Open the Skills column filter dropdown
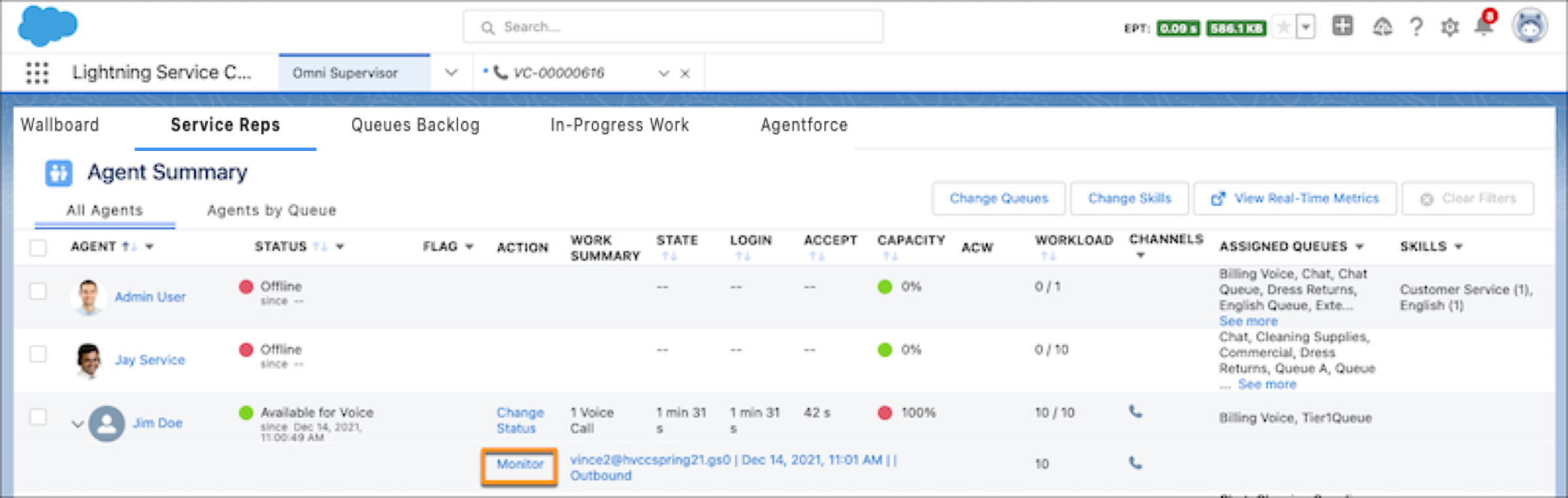1568x498 pixels. pos(1458,247)
